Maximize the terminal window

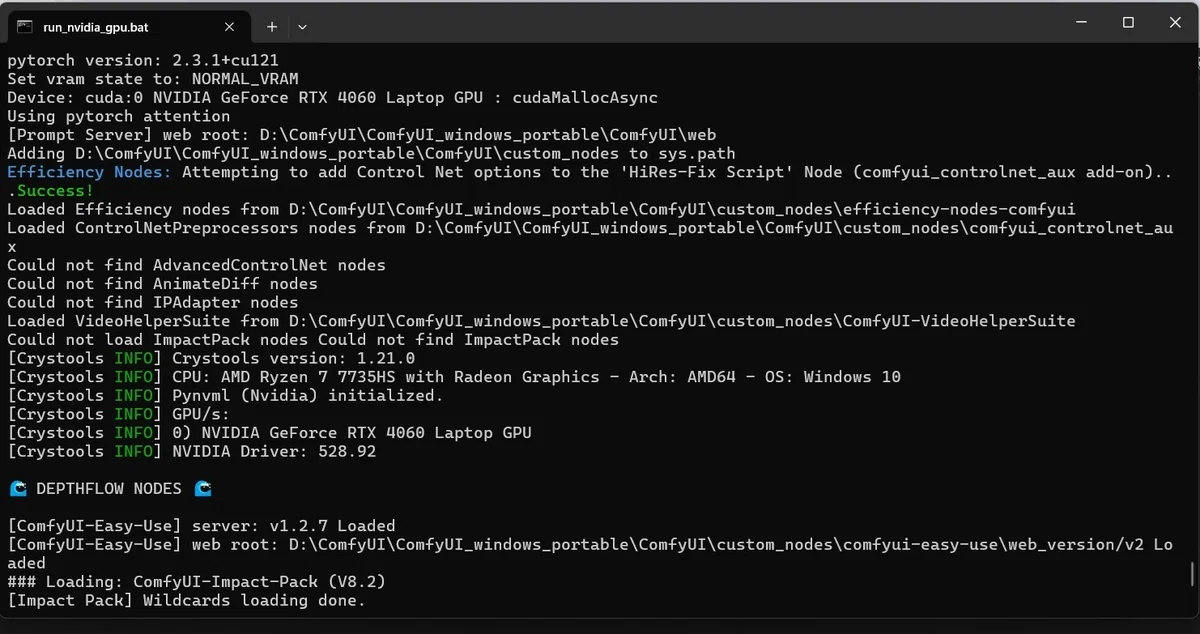tap(1128, 22)
